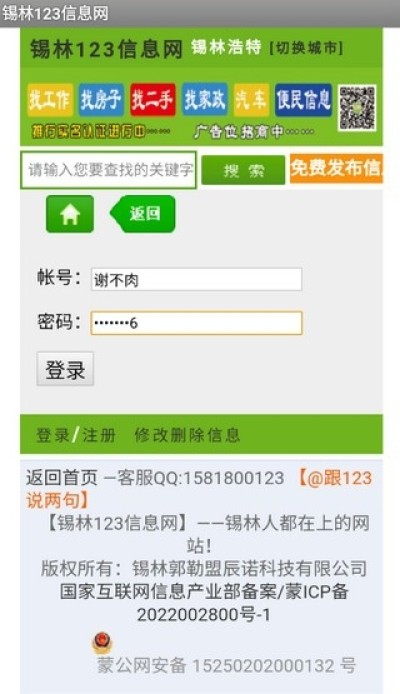Open the yellow 汽车 category icon

point(251,100)
